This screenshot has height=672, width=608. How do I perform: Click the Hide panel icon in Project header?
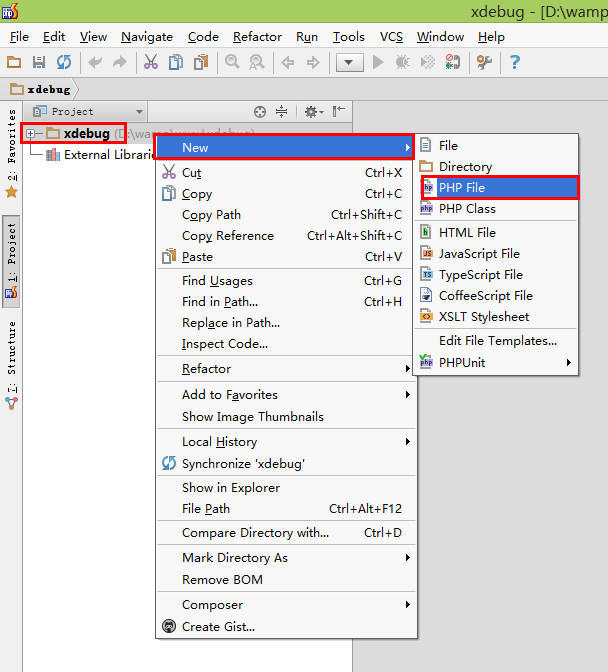[338, 111]
